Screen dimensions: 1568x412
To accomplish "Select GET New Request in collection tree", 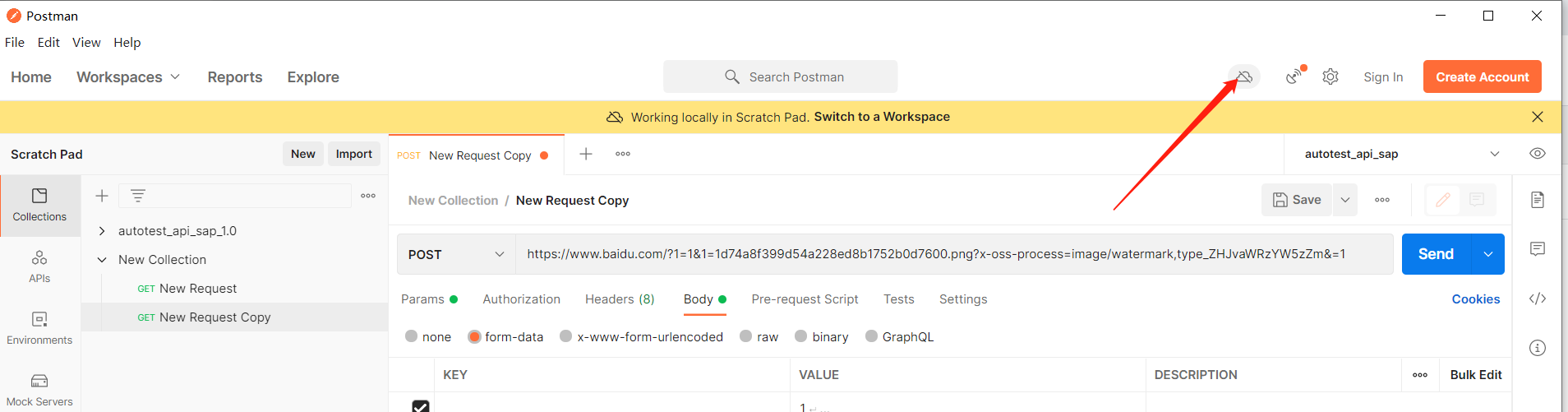I will [x=187, y=289].
